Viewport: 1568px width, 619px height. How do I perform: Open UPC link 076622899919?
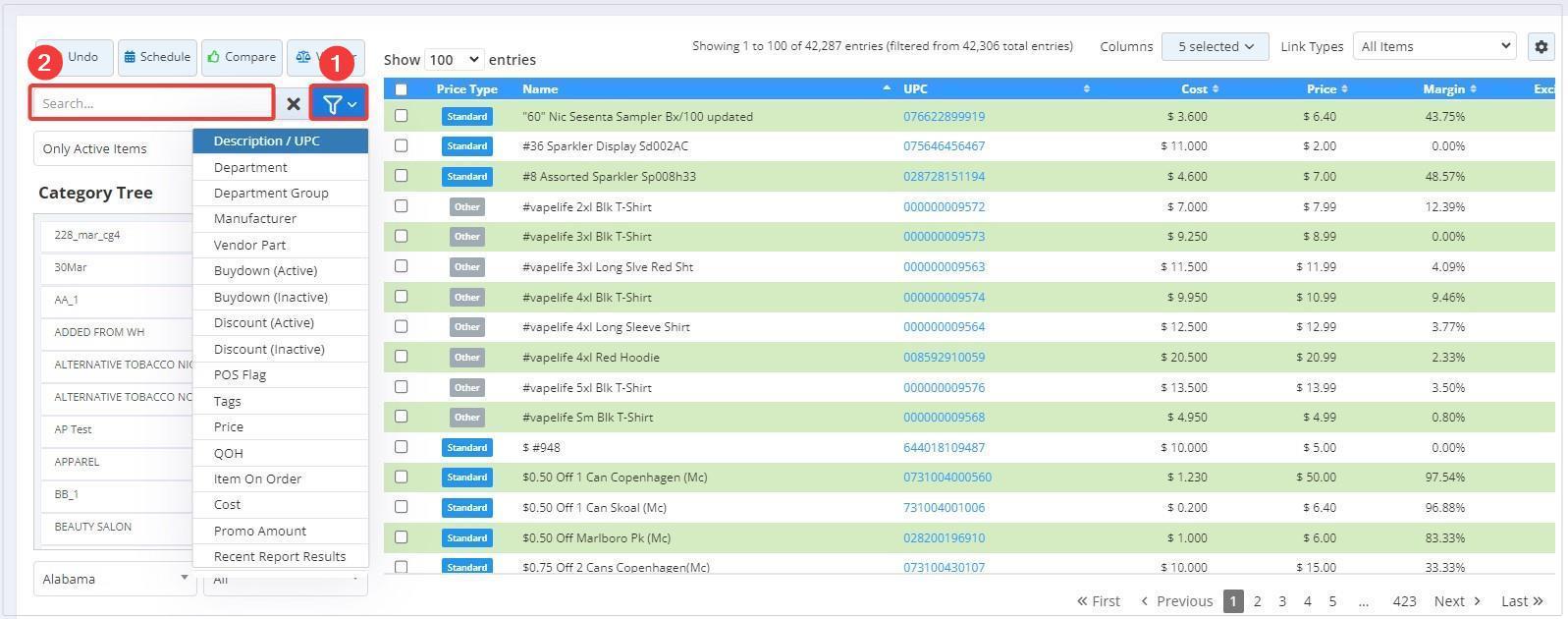pyautogui.click(x=944, y=116)
